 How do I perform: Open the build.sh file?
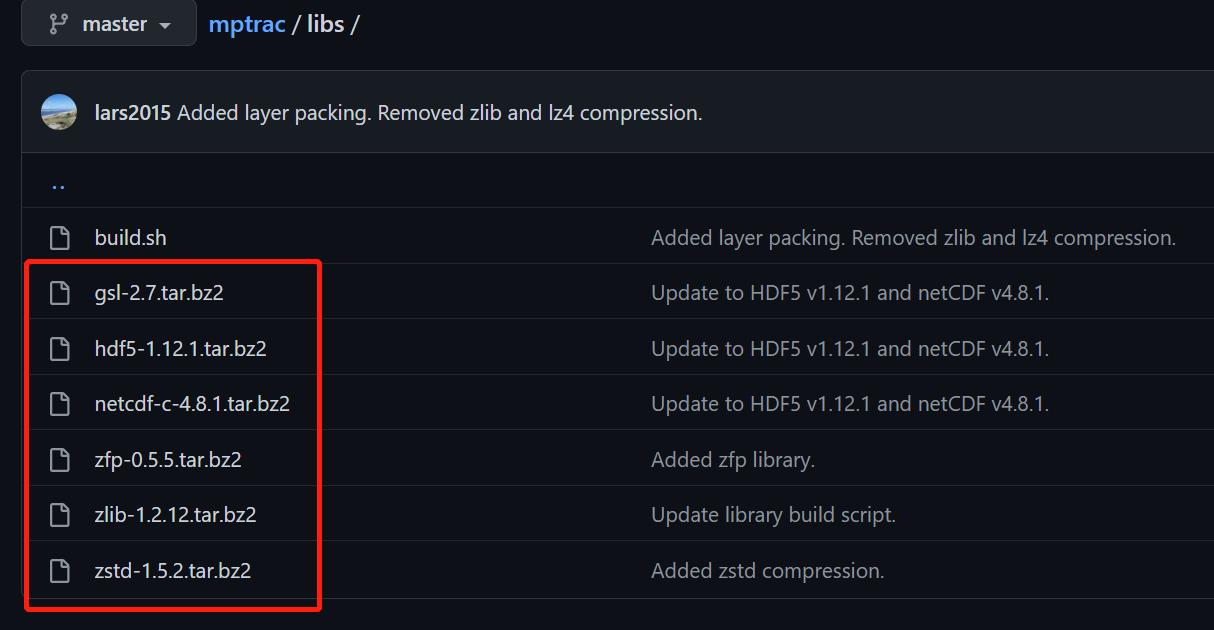(130, 238)
